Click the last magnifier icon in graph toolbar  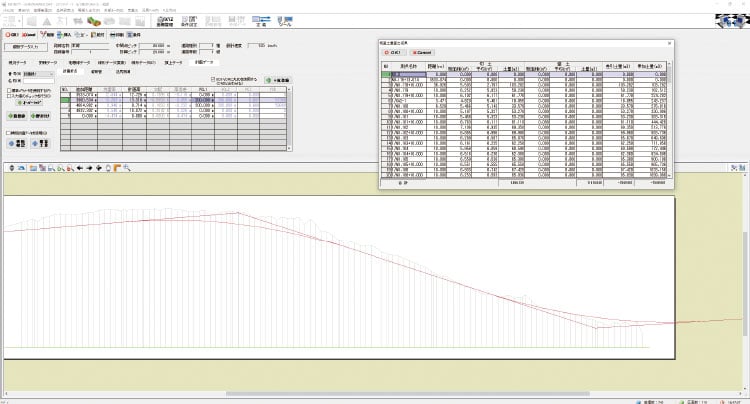127,168
